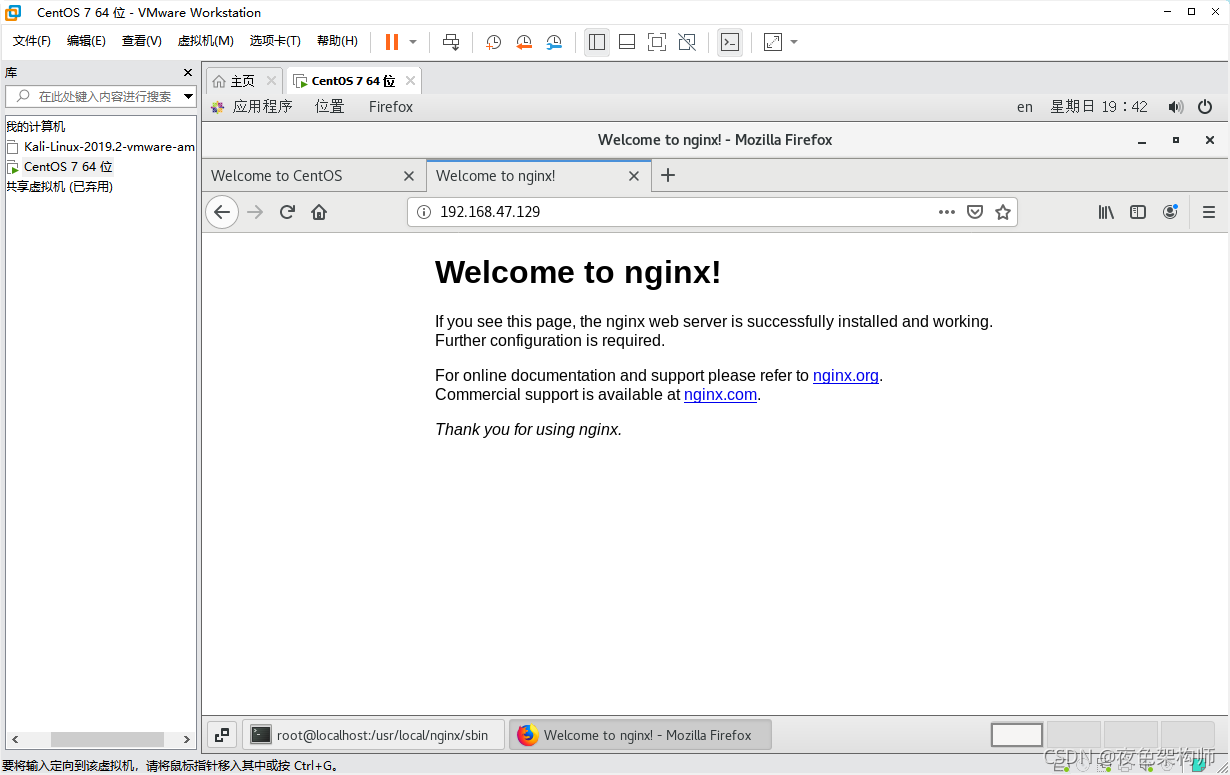Open the 虚拟机(M) menu
Screen dimensions: 1230x775
tap(205, 41)
